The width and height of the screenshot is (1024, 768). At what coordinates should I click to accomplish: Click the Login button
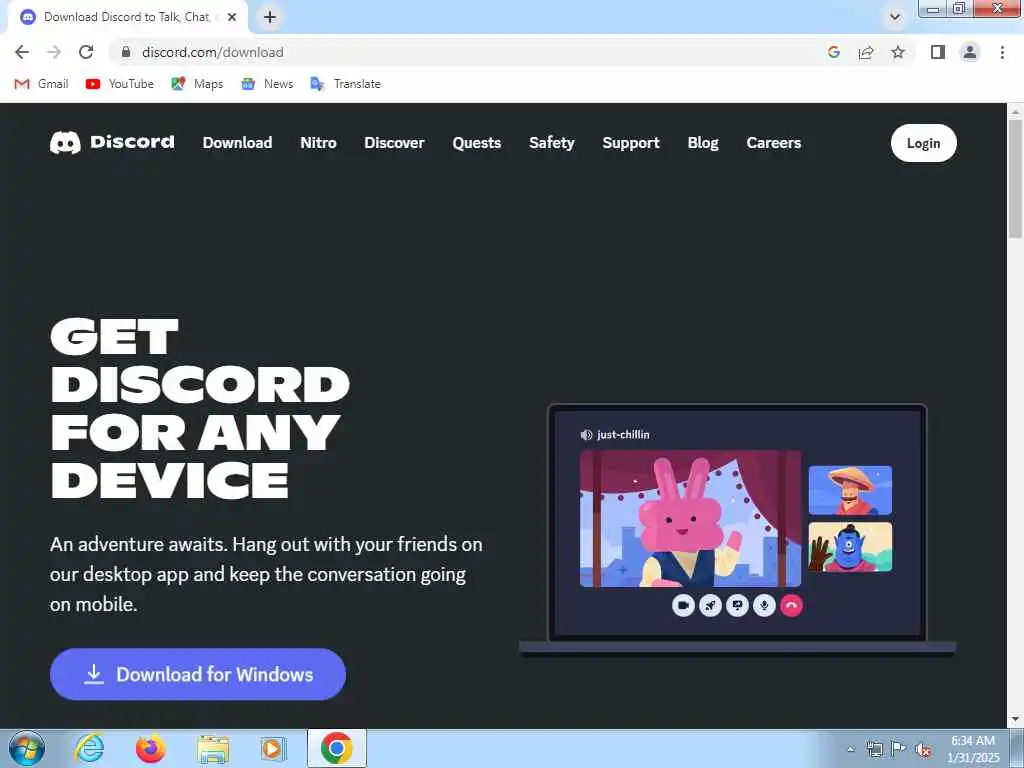[x=923, y=143]
